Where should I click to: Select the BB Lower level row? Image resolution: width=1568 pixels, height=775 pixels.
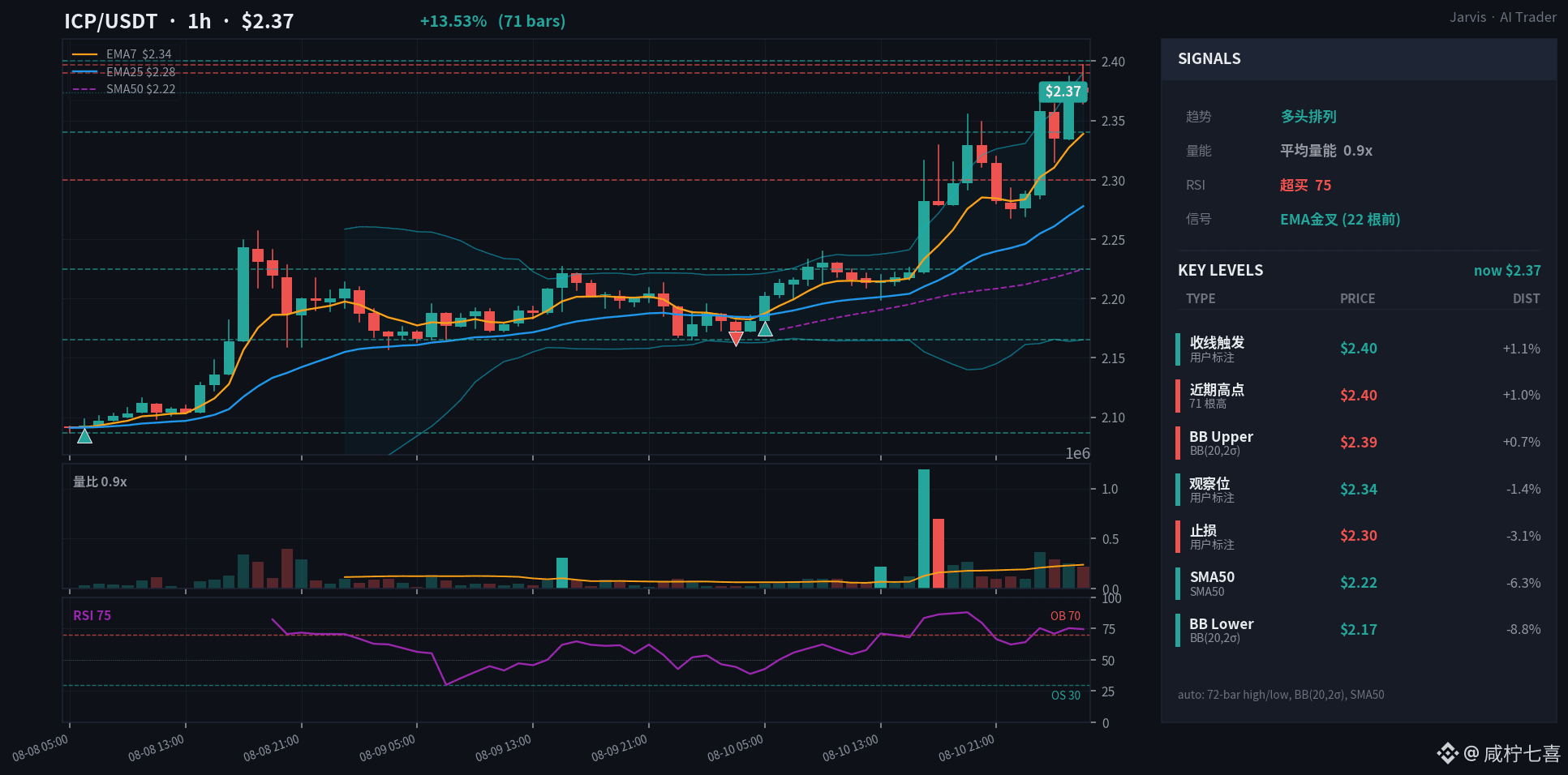[1359, 630]
